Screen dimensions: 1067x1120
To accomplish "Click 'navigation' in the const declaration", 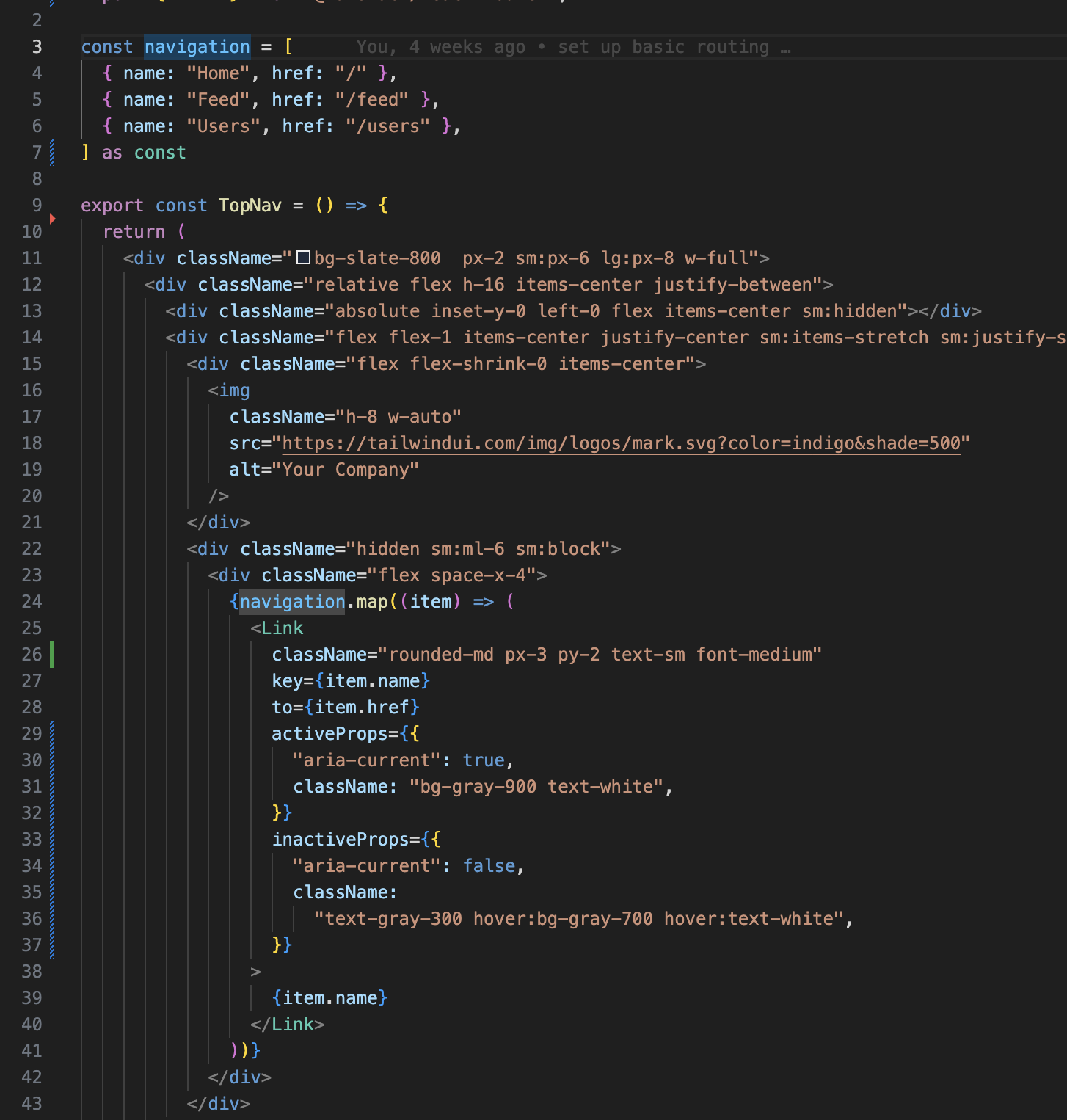I will [x=197, y=47].
